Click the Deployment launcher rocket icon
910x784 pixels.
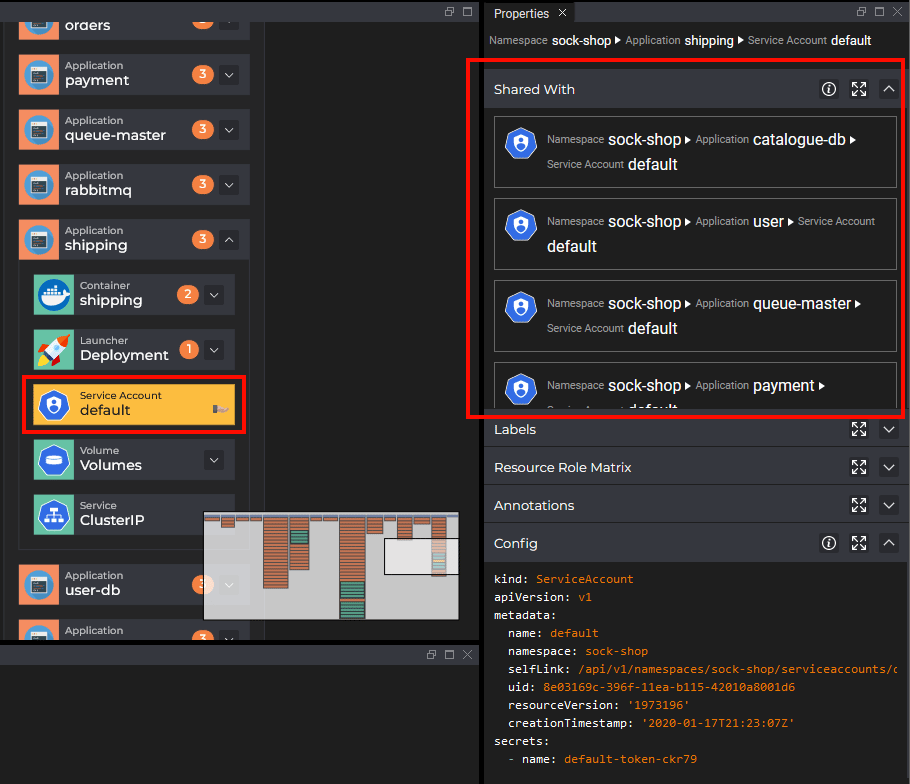[x=54, y=349]
